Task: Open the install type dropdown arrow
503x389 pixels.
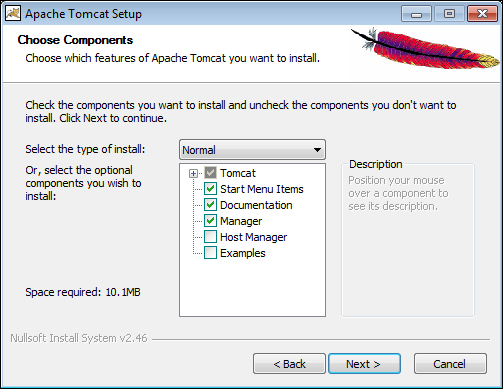Action: click(317, 150)
